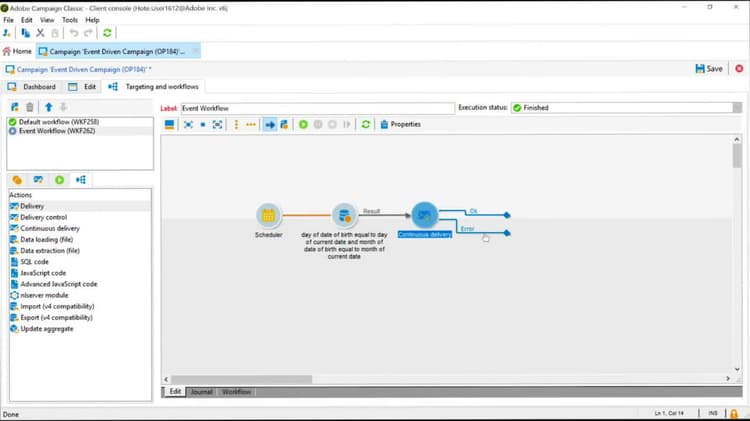The image size is (750, 421).
Task: Toggle the display panel icon in workflow toolbar
Action: (169, 124)
